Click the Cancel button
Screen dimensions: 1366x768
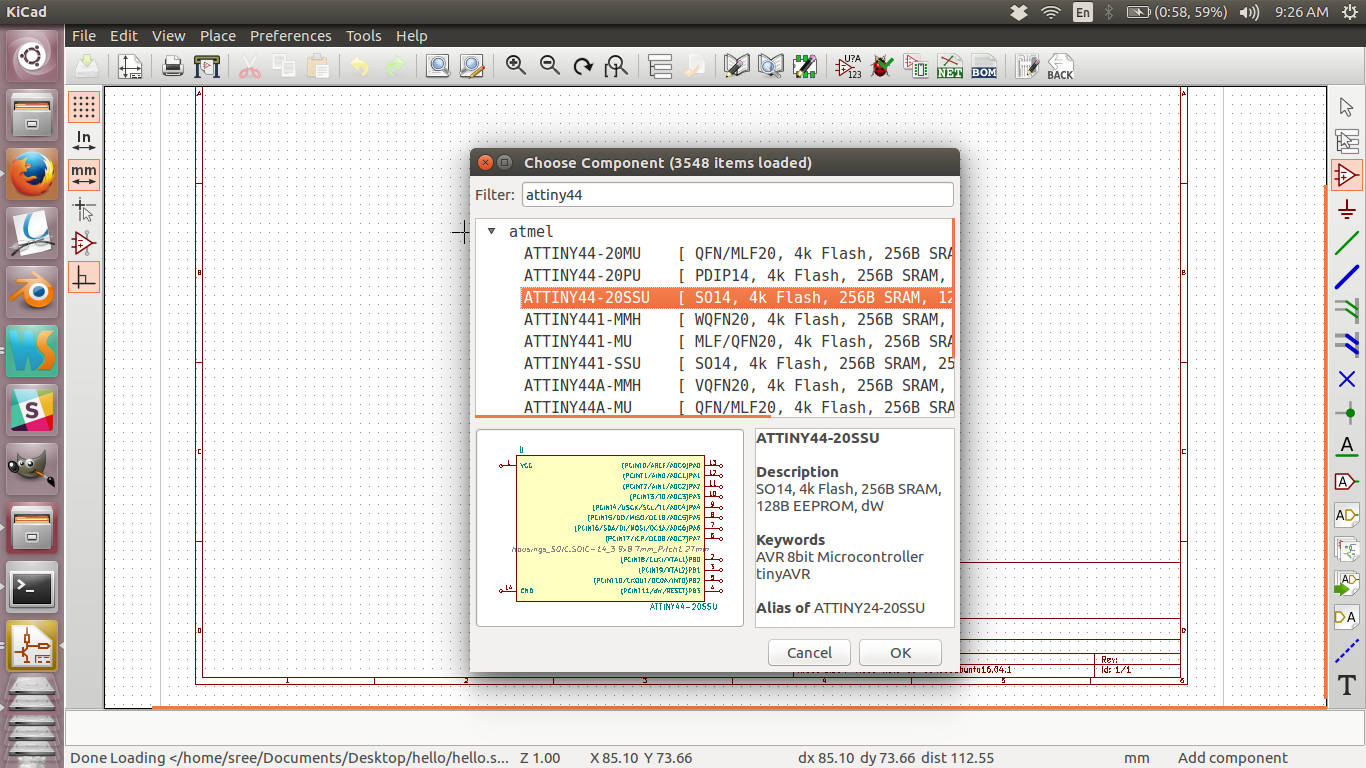tap(809, 652)
